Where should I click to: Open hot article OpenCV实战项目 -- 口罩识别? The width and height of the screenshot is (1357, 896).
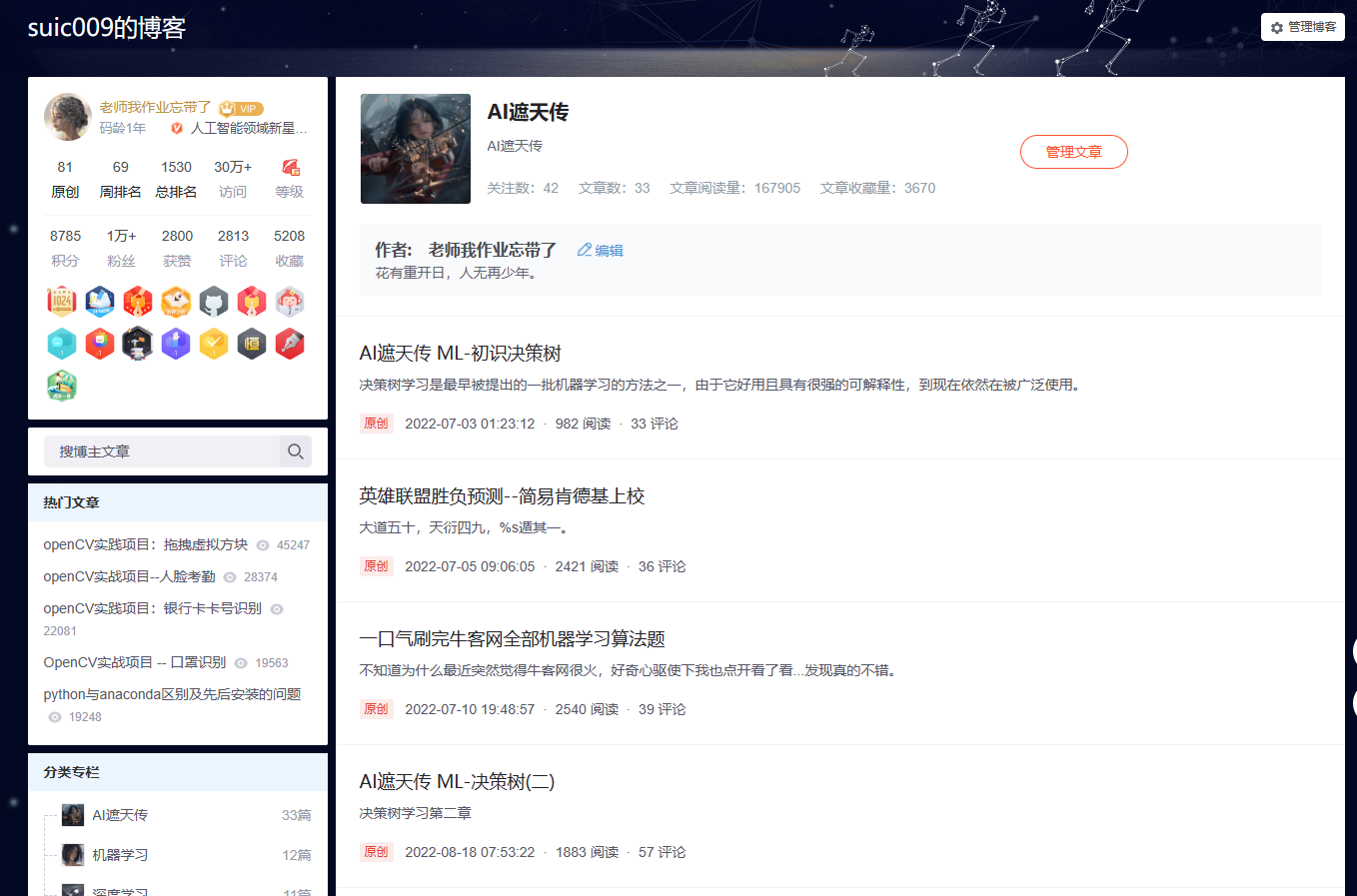[135, 662]
